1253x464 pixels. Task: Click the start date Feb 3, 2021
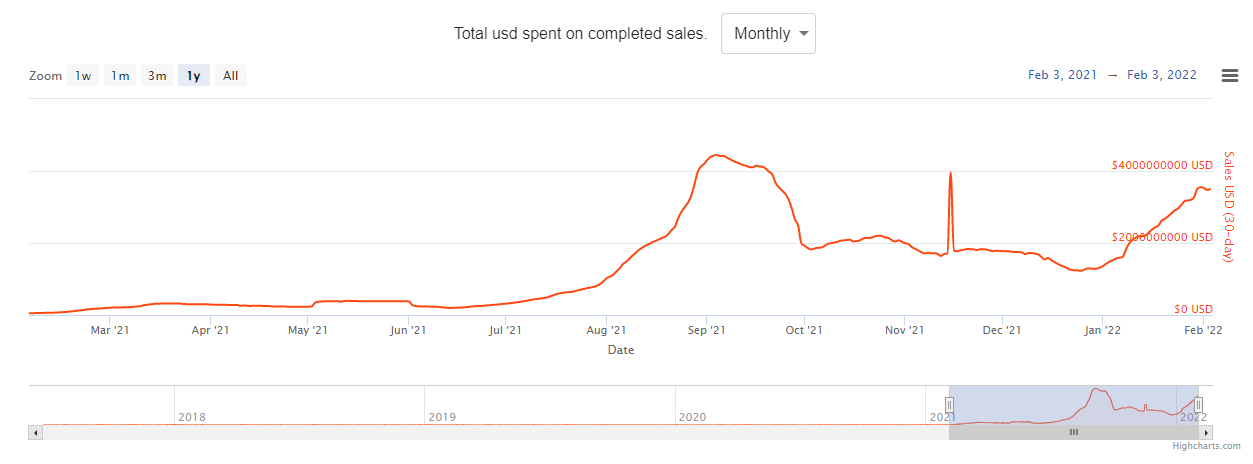tap(1062, 76)
